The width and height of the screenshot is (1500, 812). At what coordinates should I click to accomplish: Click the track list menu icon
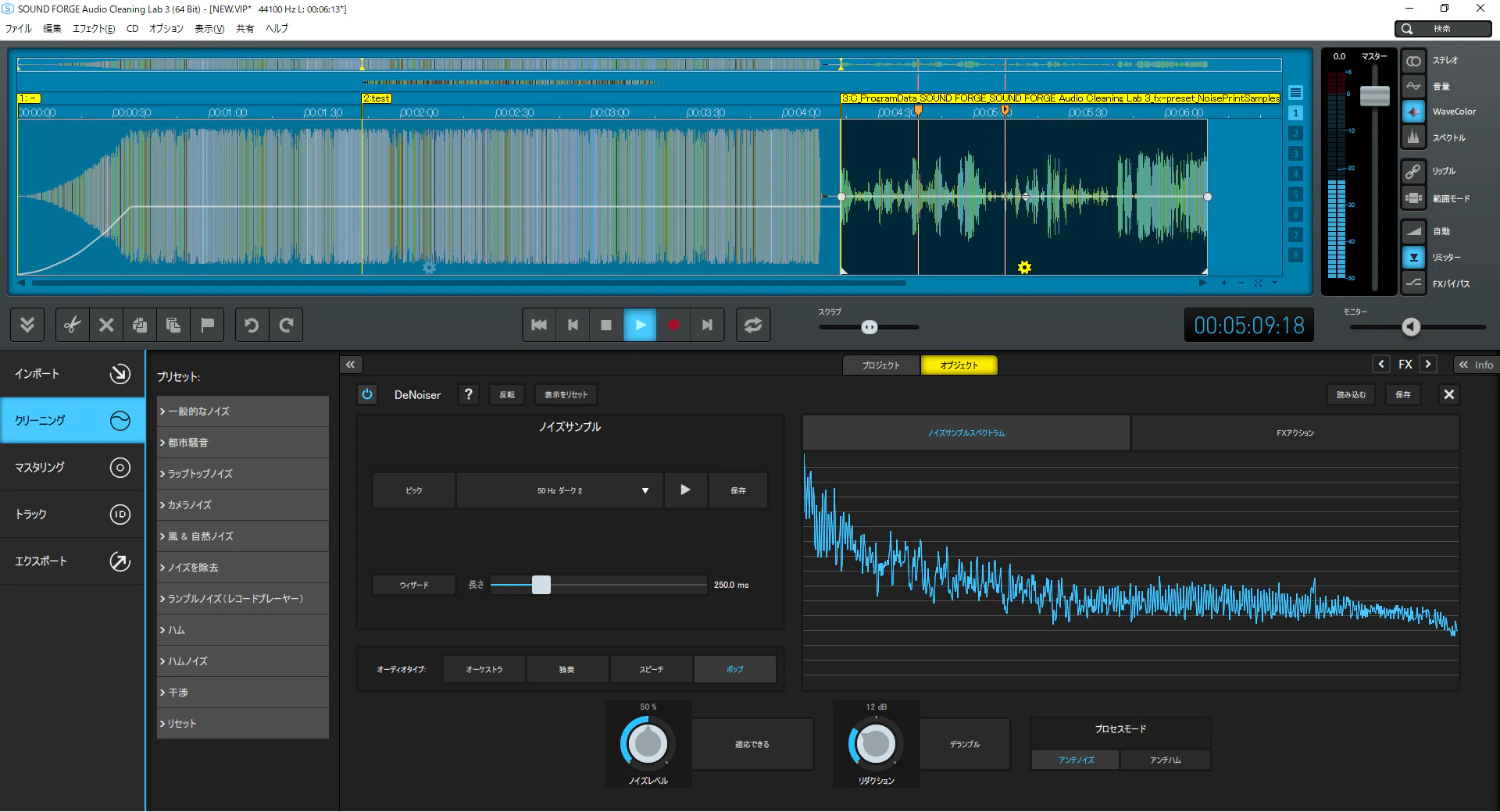(x=1295, y=92)
